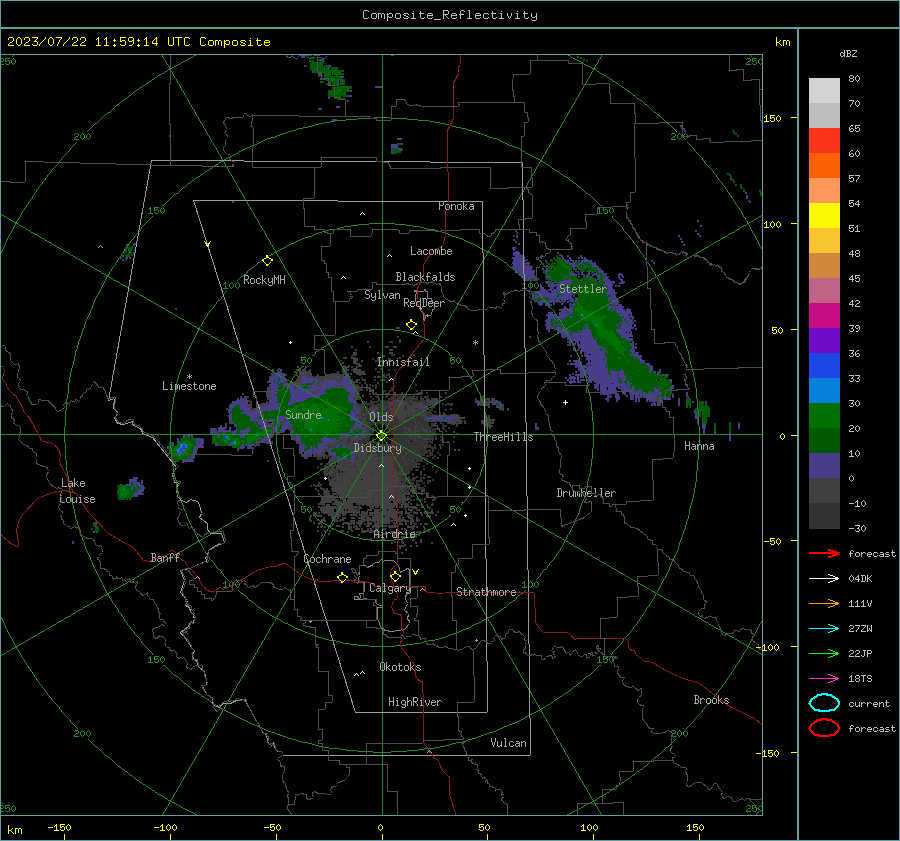
Task: Select the blue 33-36 dBZ swatch
Action: pyautogui.click(x=824, y=365)
